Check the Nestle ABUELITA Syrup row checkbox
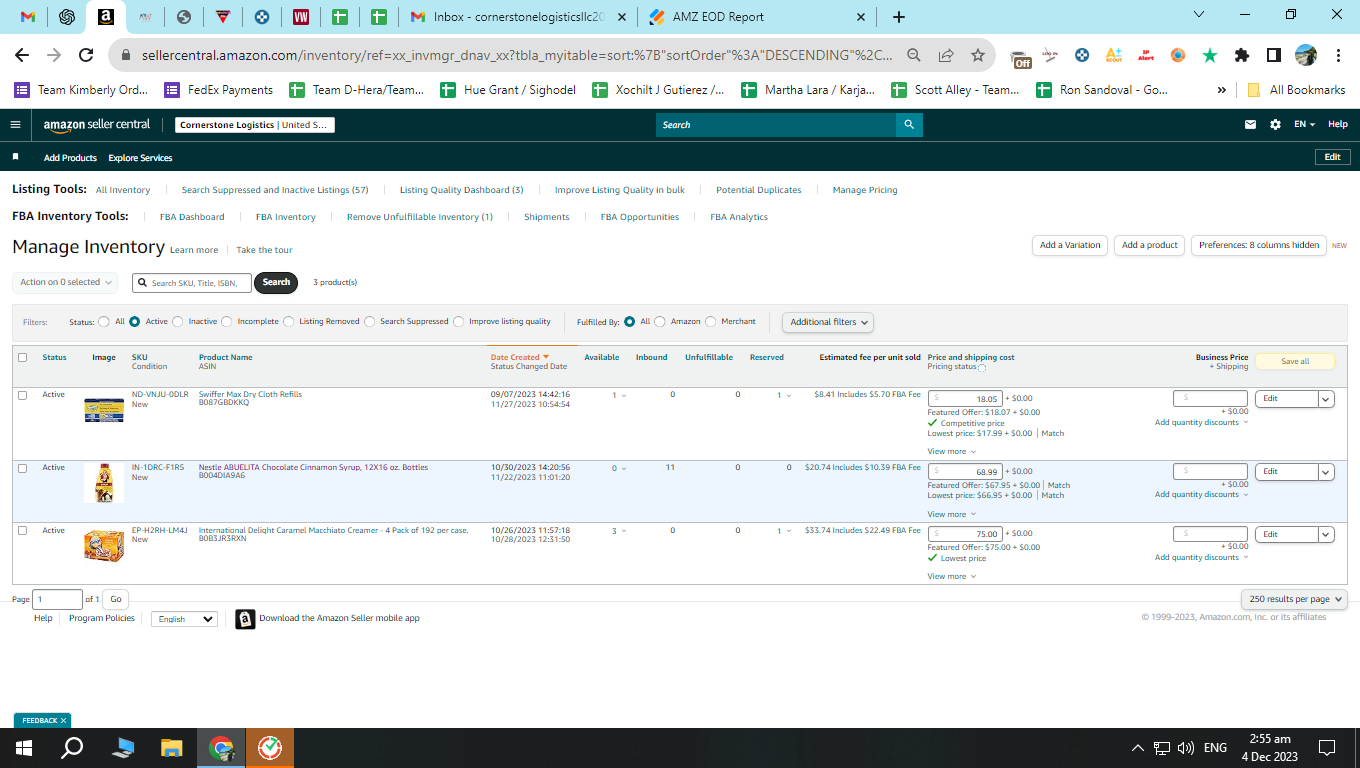Viewport: 1360px width, 768px height. click(x=23, y=468)
